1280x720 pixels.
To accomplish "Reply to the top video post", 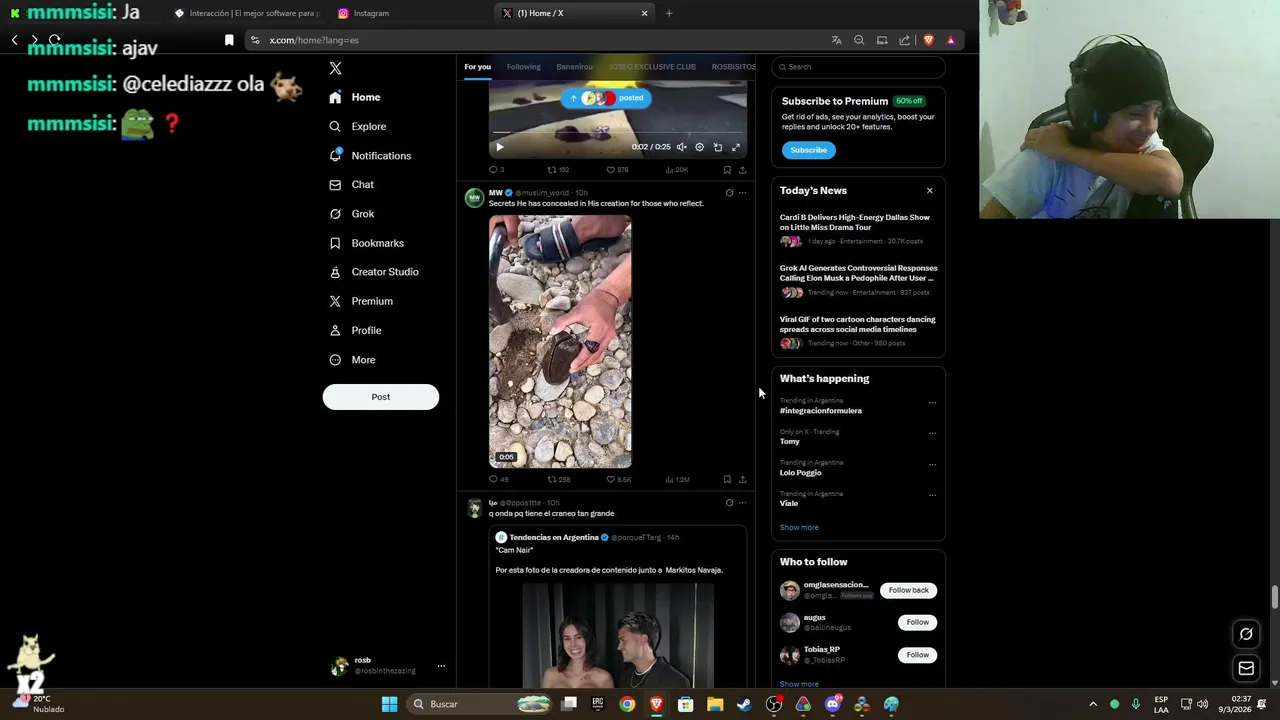I will point(496,170).
